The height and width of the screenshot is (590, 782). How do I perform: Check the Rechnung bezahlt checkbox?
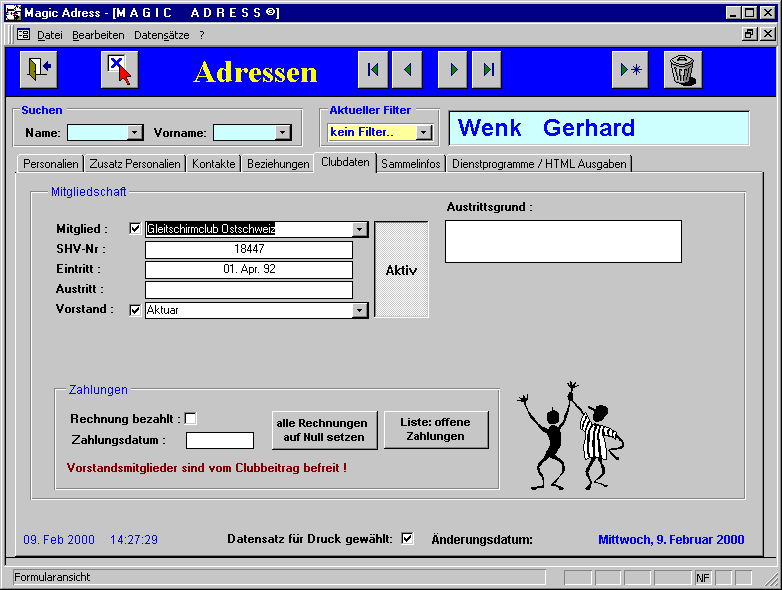[x=191, y=419]
